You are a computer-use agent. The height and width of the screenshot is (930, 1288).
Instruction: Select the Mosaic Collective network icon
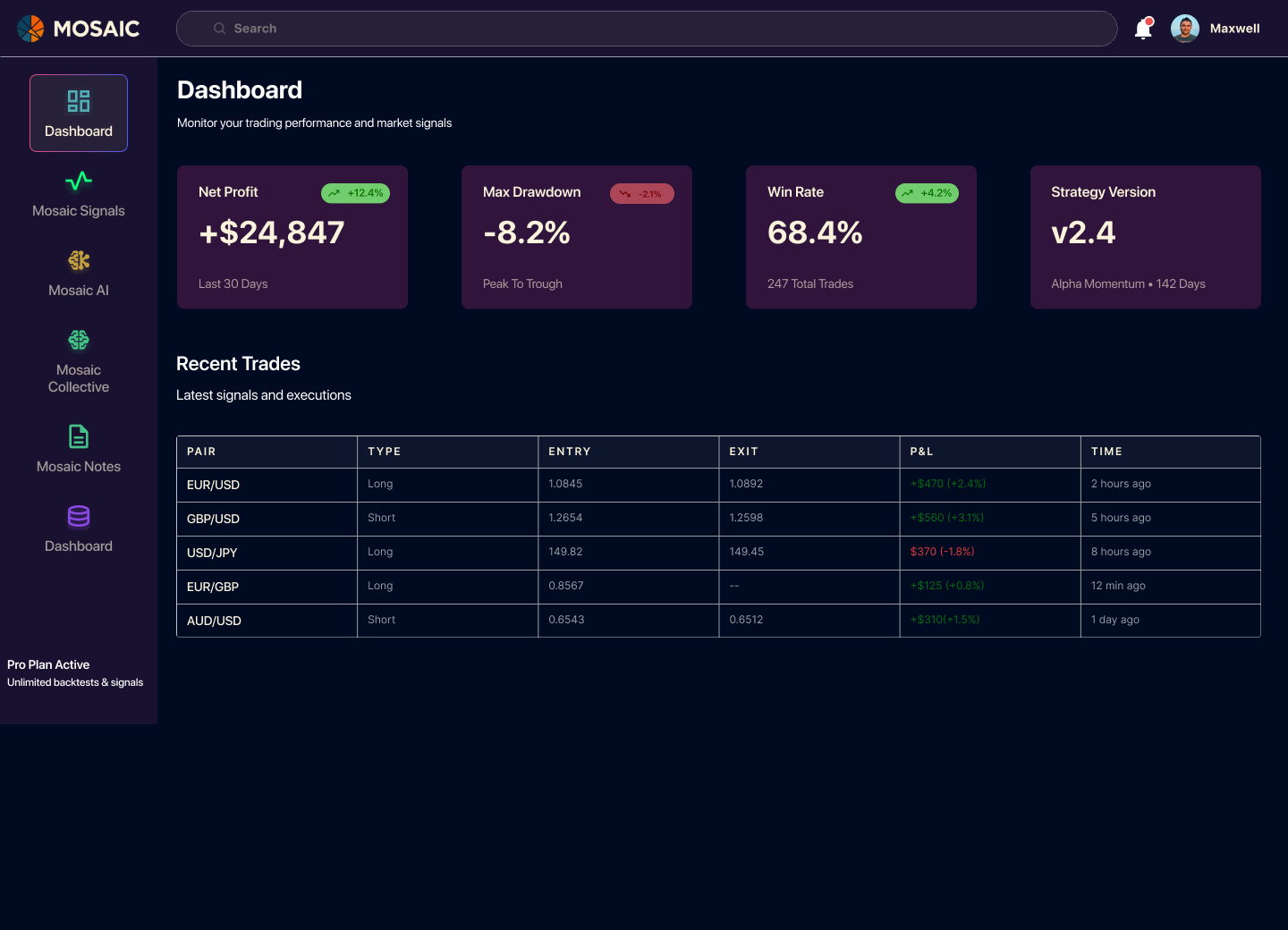(x=79, y=340)
